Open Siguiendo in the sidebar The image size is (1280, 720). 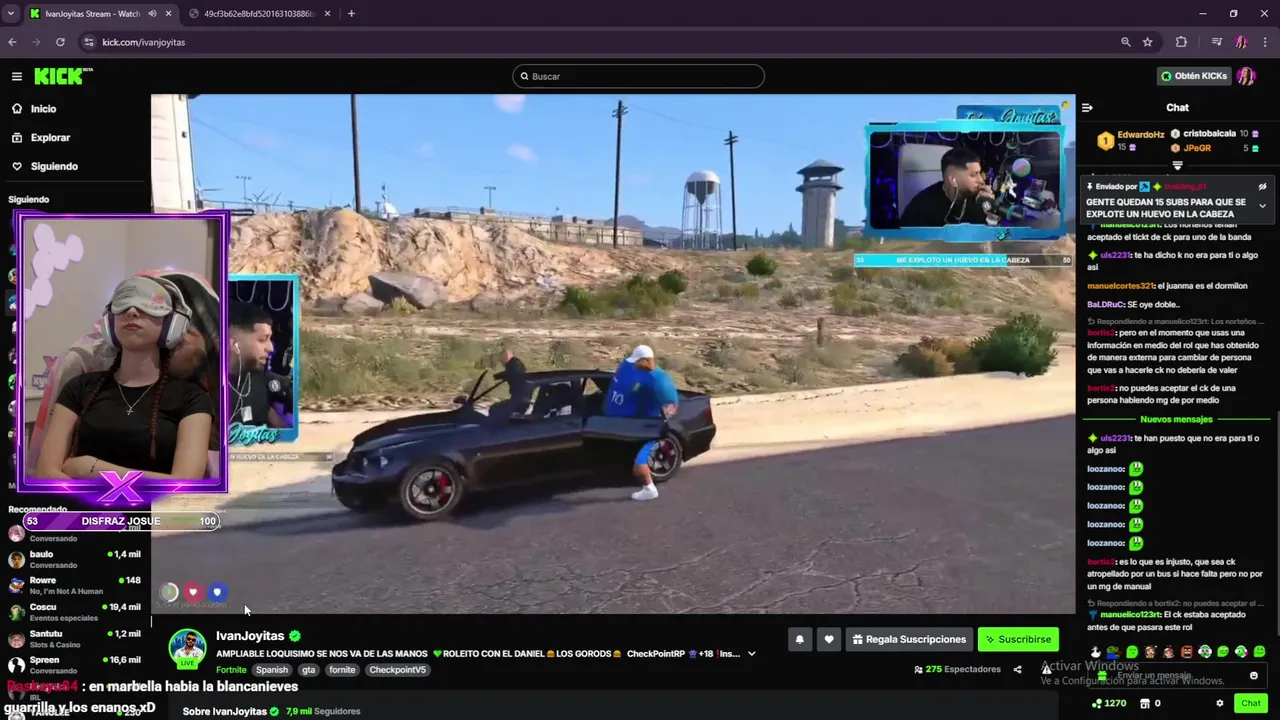tap(54, 166)
